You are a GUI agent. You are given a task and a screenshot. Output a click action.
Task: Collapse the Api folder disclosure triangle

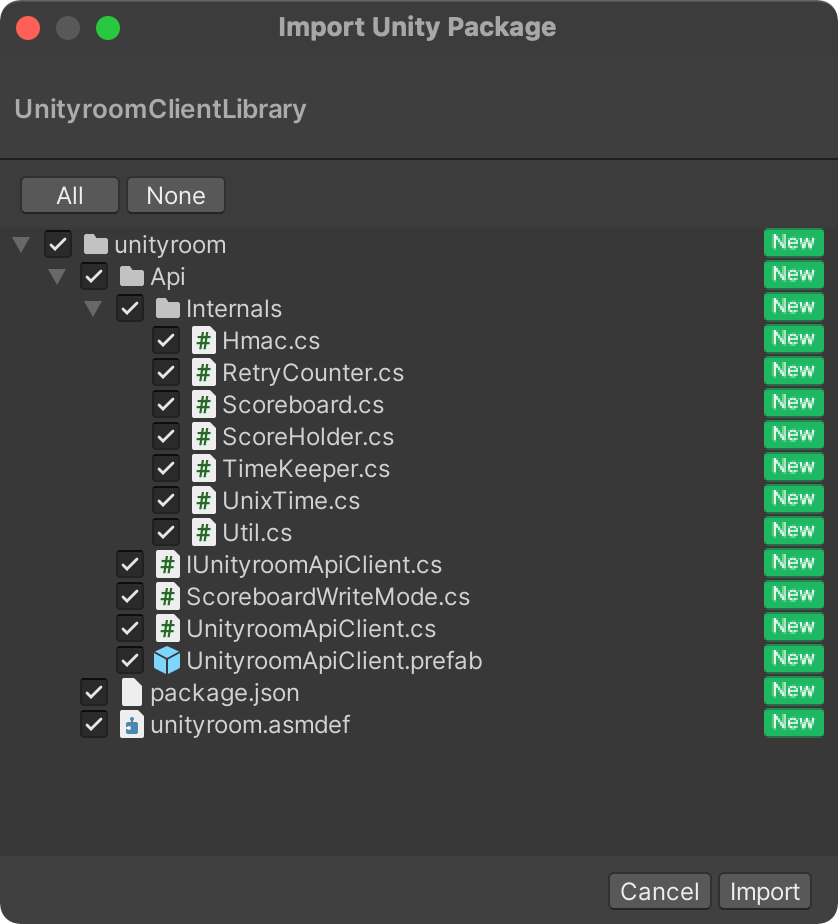pyautogui.click(x=57, y=276)
